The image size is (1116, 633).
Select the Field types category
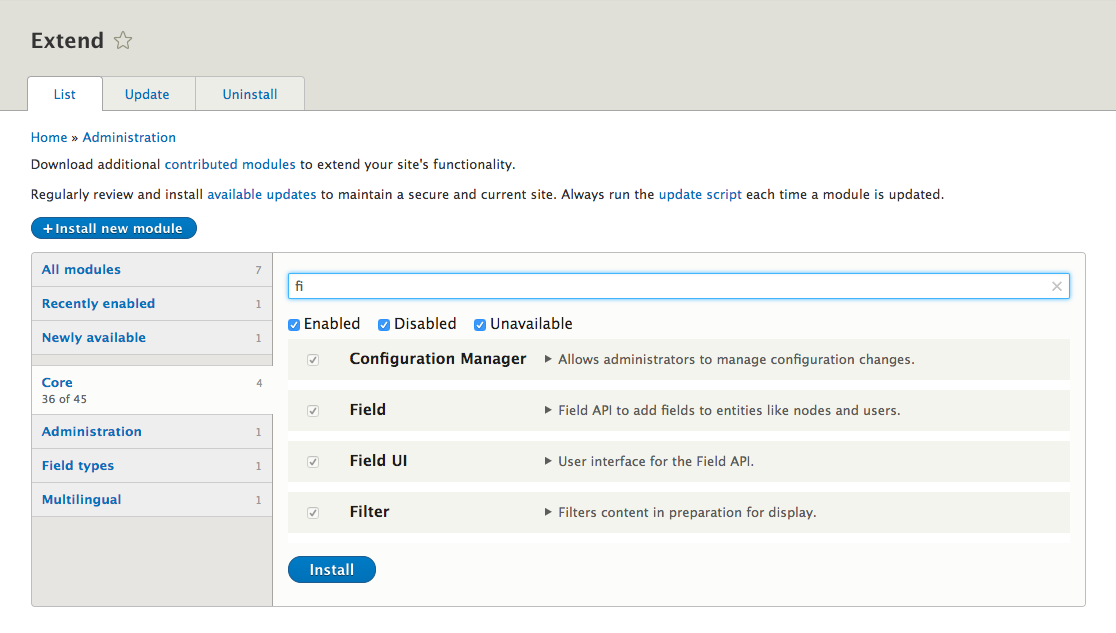[78, 466]
